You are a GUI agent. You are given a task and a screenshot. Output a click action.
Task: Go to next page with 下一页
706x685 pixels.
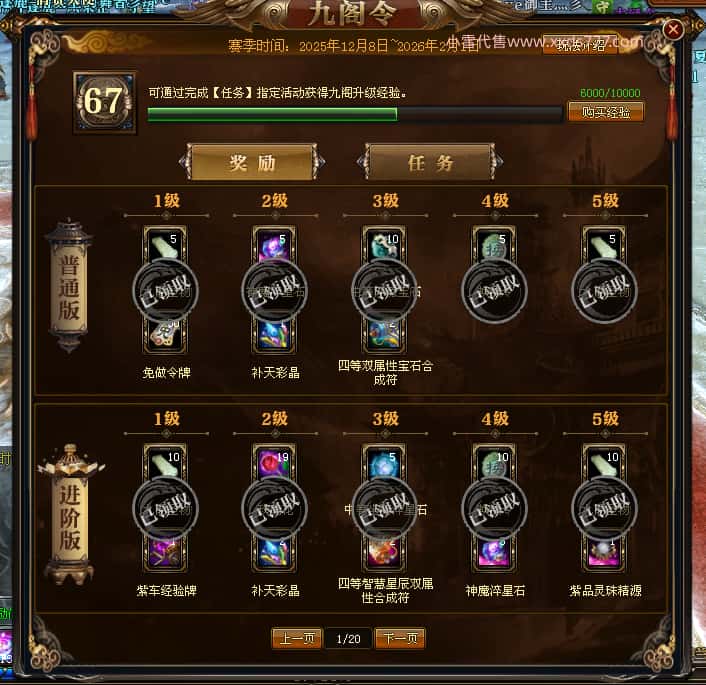pos(400,638)
